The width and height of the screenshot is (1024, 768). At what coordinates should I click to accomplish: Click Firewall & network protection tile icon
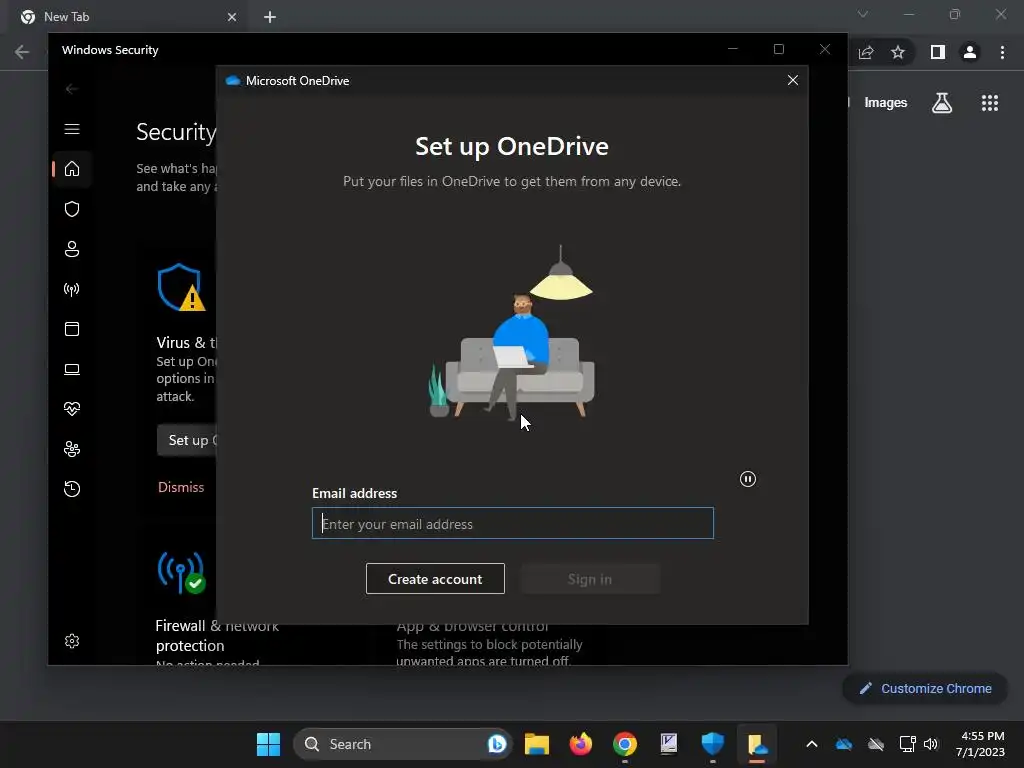pyautogui.click(x=181, y=573)
